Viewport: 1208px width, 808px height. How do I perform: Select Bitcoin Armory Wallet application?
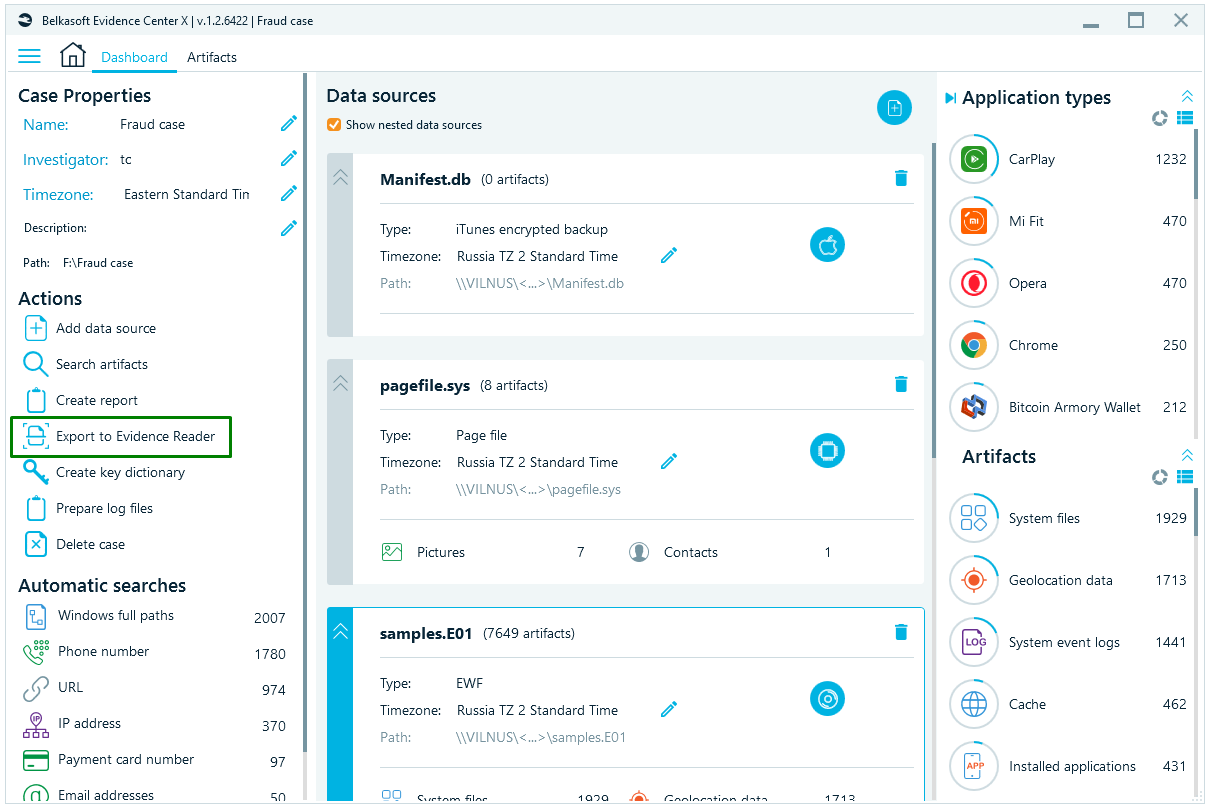(x=1068, y=407)
